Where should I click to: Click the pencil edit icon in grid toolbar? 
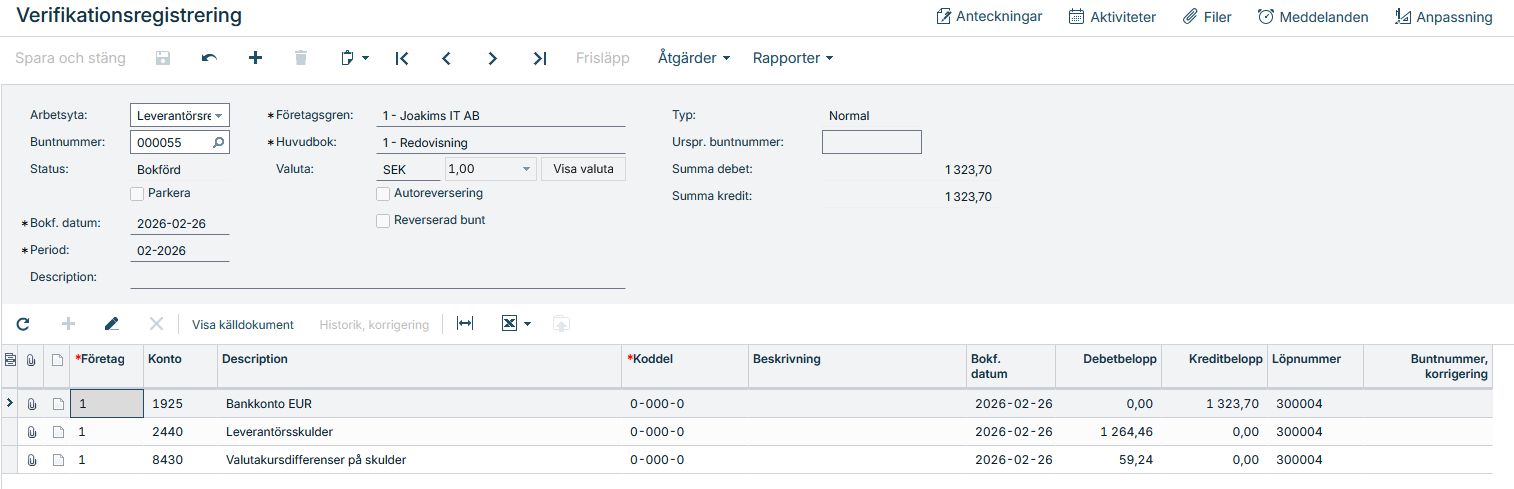[x=111, y=324]
